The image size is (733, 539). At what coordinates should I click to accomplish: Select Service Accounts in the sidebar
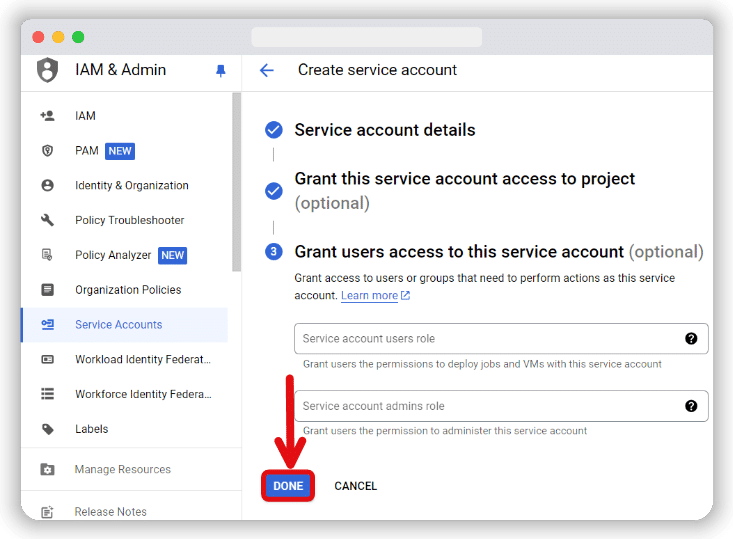(125, 324)
